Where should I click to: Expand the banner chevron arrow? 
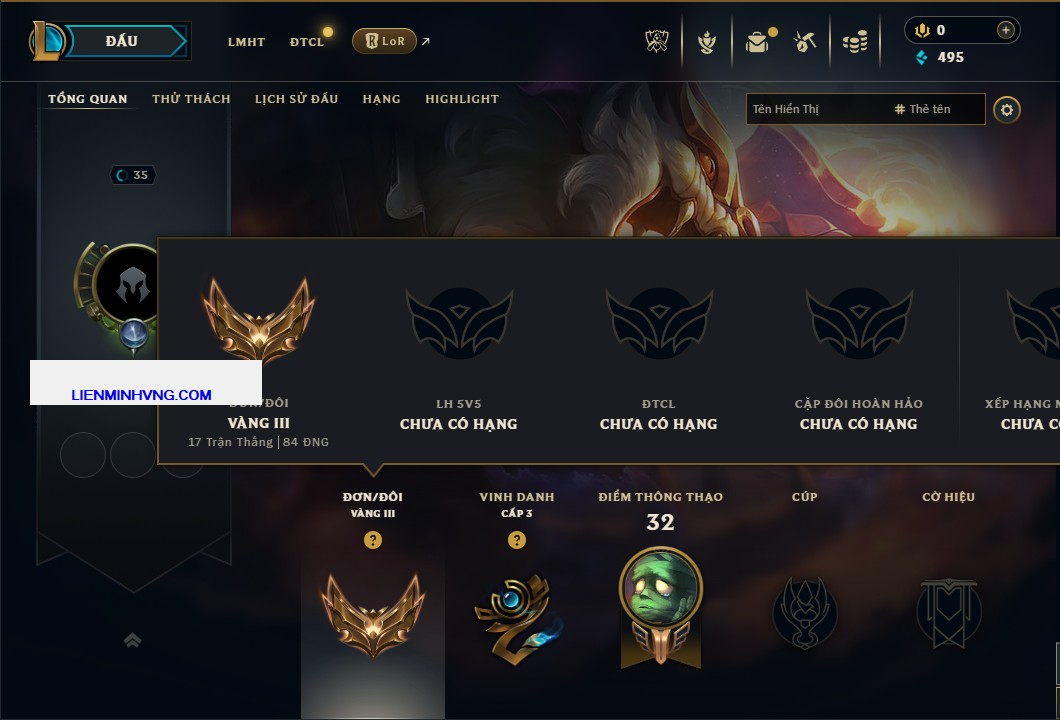(132, 640)
